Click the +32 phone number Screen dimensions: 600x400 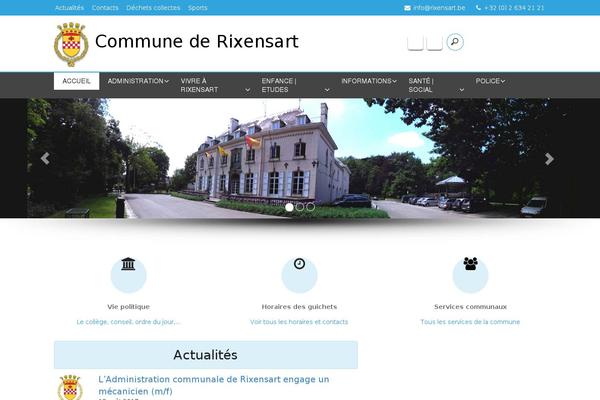(x=514, y=8)
